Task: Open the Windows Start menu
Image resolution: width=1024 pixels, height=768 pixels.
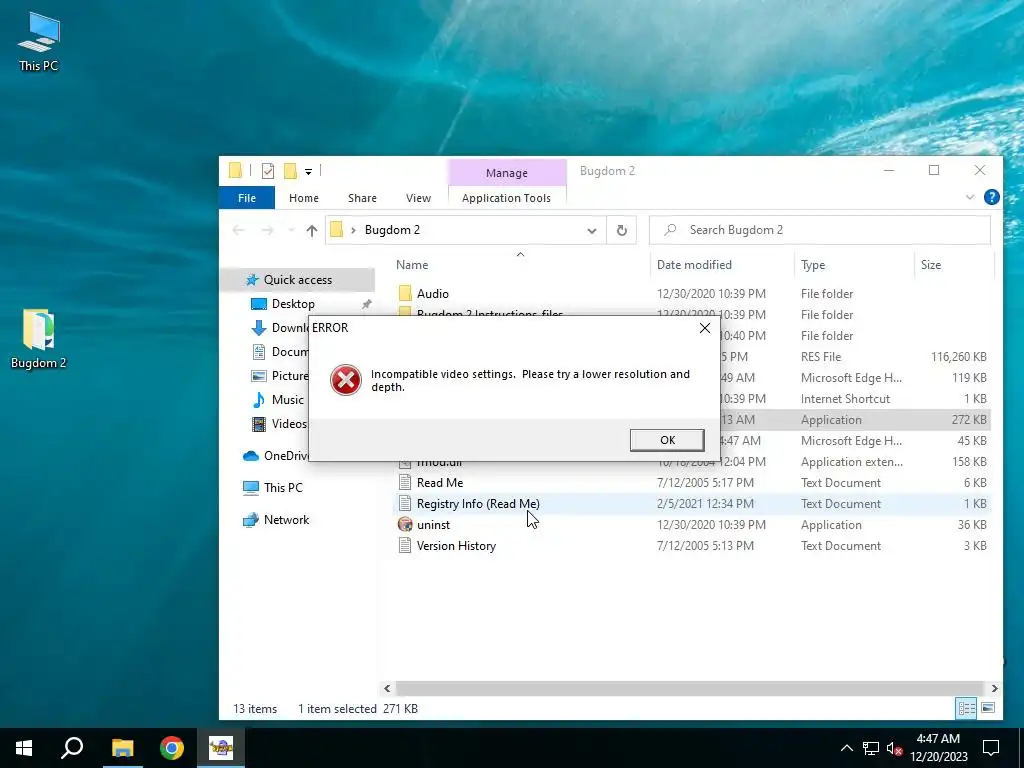Action: click(24, 748)
